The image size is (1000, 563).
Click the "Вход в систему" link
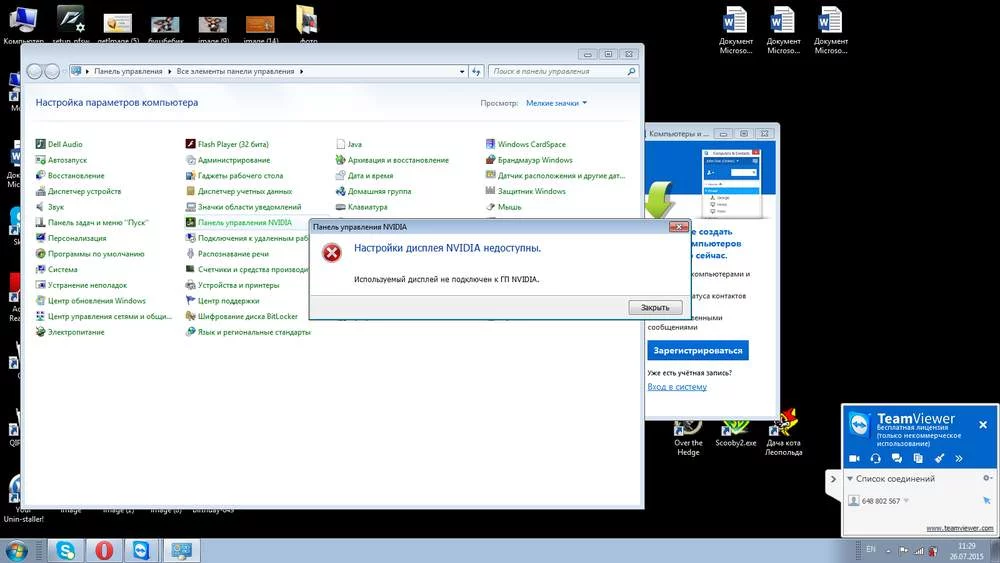click(677, 387)
